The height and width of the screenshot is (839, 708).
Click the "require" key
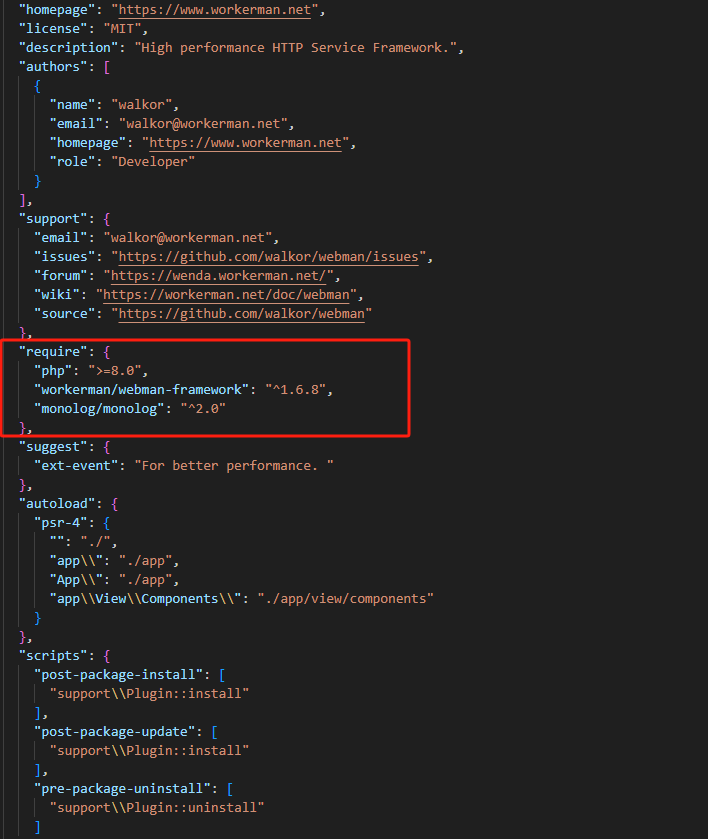[53, 352]
